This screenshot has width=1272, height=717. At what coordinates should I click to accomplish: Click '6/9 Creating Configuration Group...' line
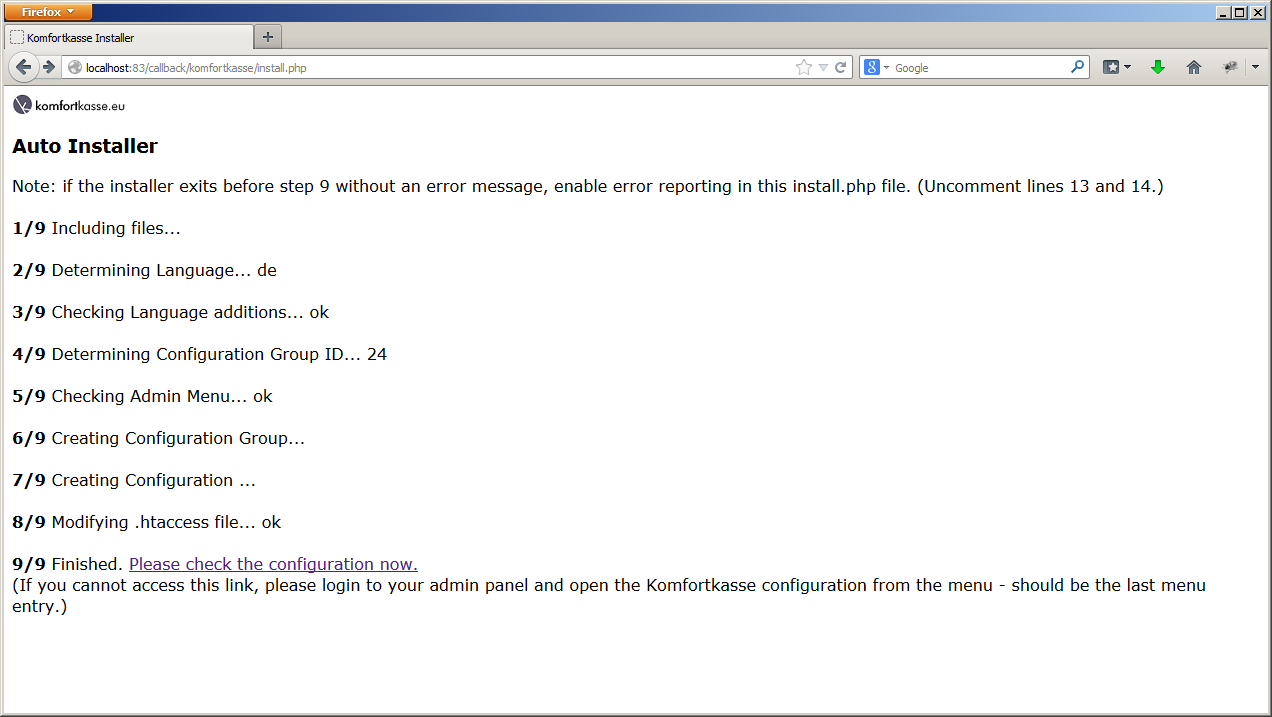click(158, 438)
